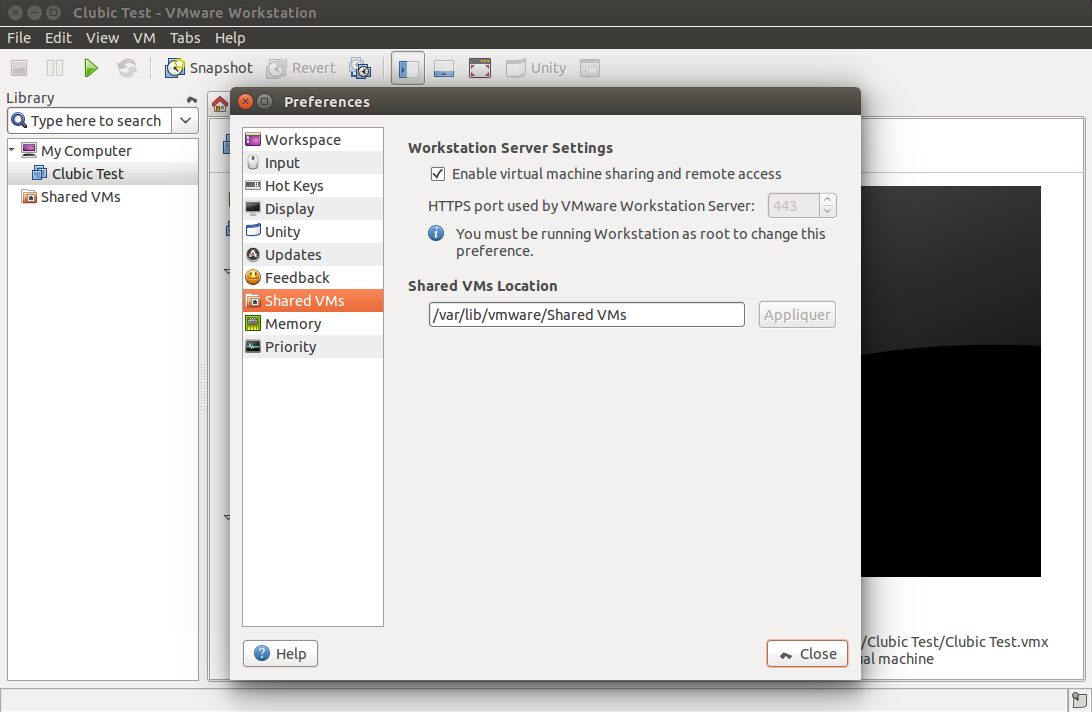Switch to the Workspace preferences section
1092x712 pixels.
300,139
